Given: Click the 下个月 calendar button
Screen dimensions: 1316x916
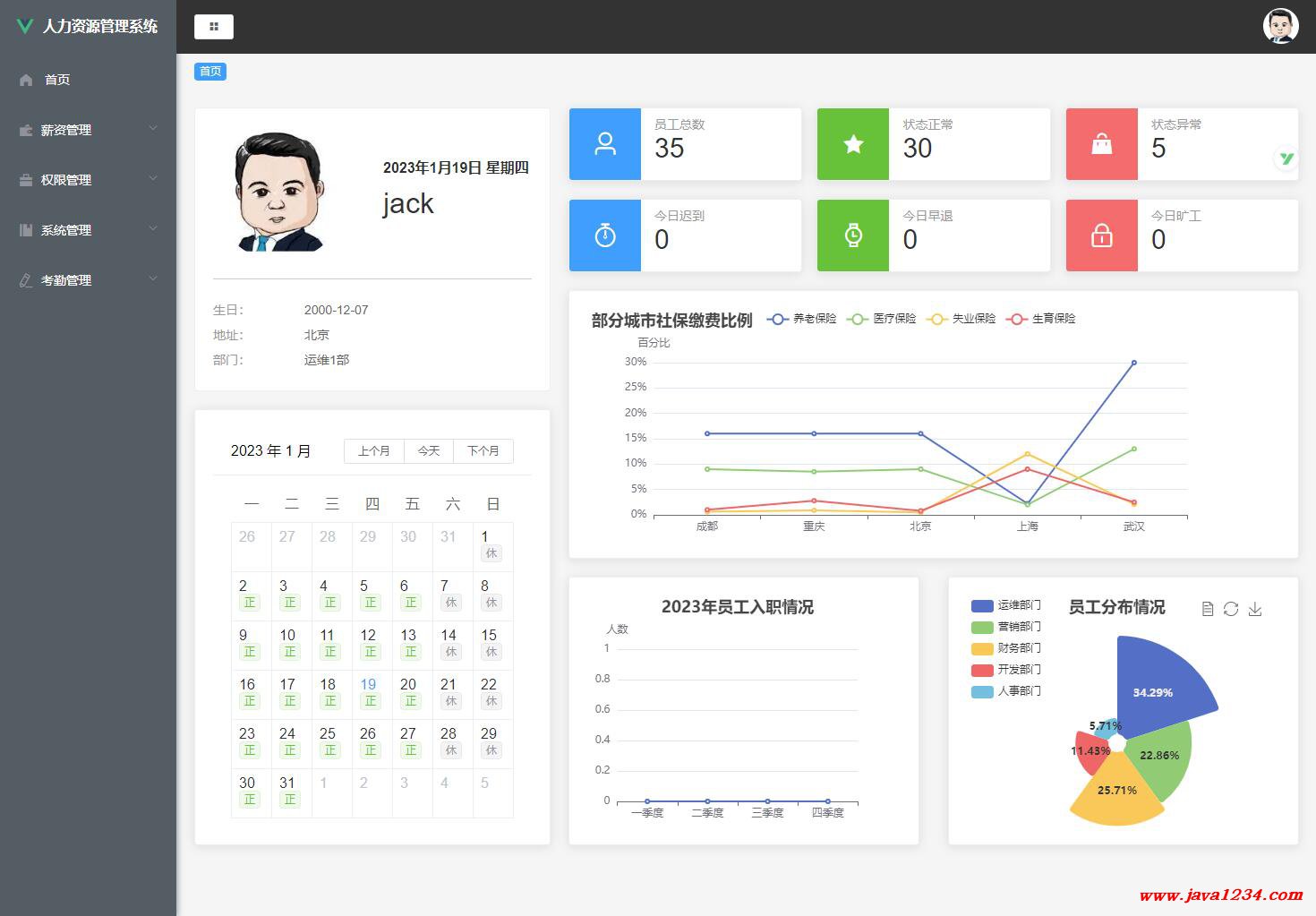Looking at the screenshot, I should tap(483, 451).
